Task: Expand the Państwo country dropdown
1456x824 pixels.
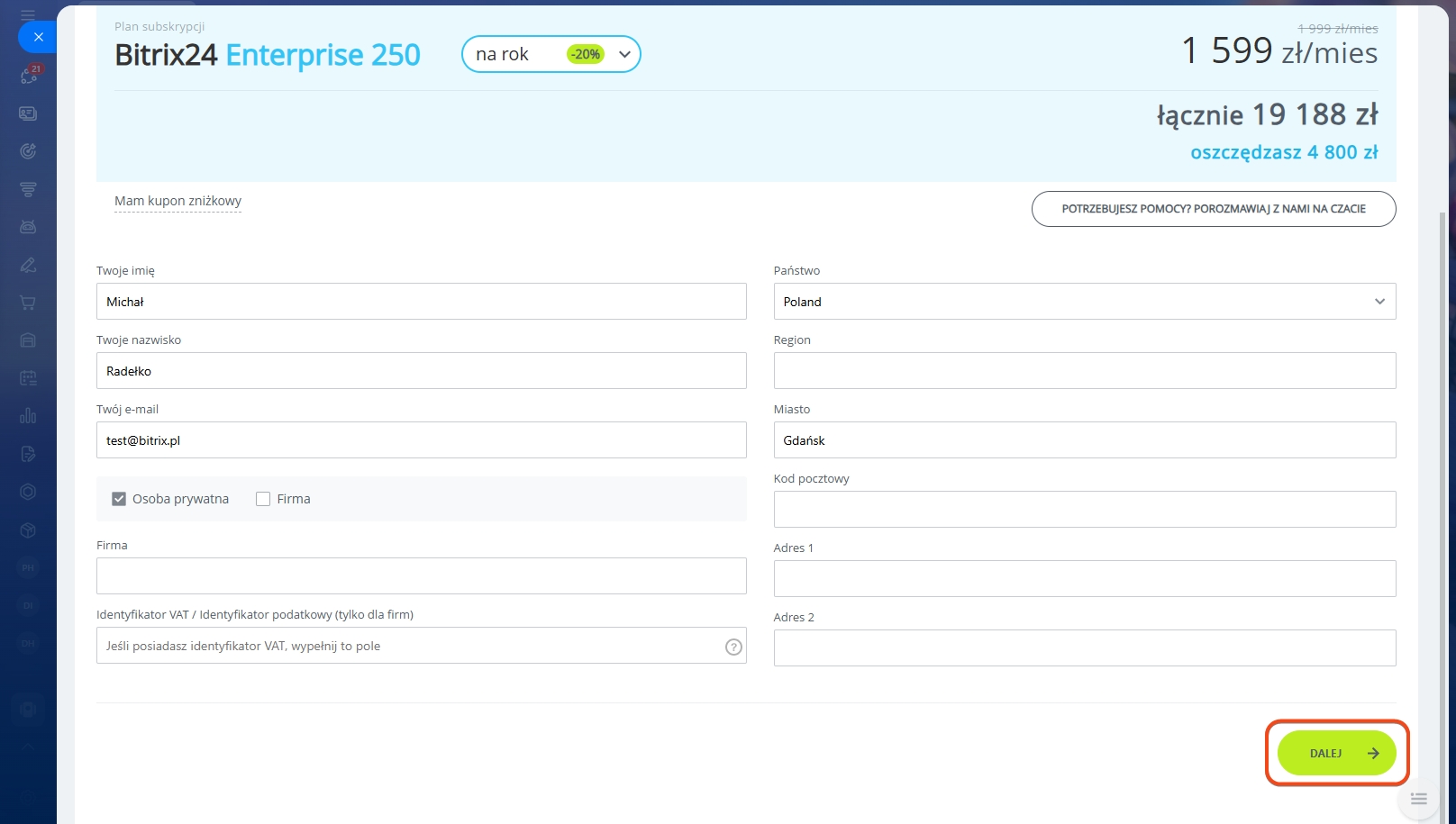Action: [1085, 302]
